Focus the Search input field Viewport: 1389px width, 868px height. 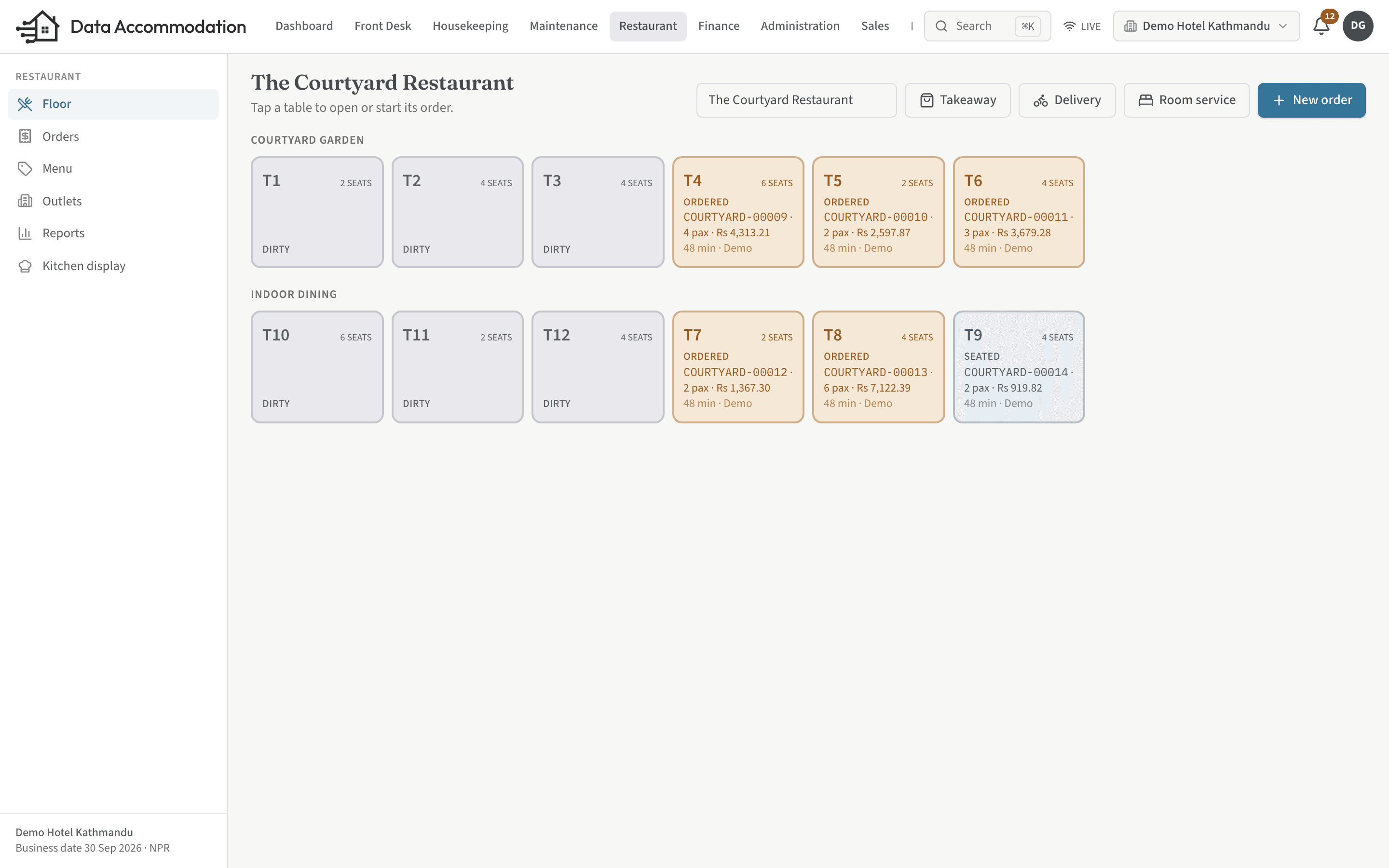tap(987, 26)
